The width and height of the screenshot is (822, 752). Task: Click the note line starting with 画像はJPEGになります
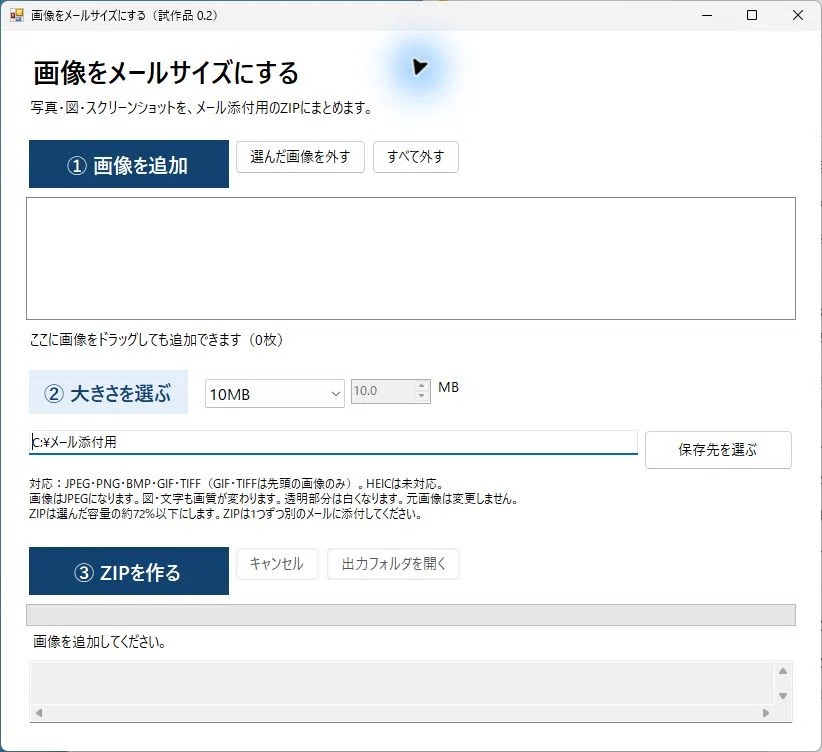(274, 499)
